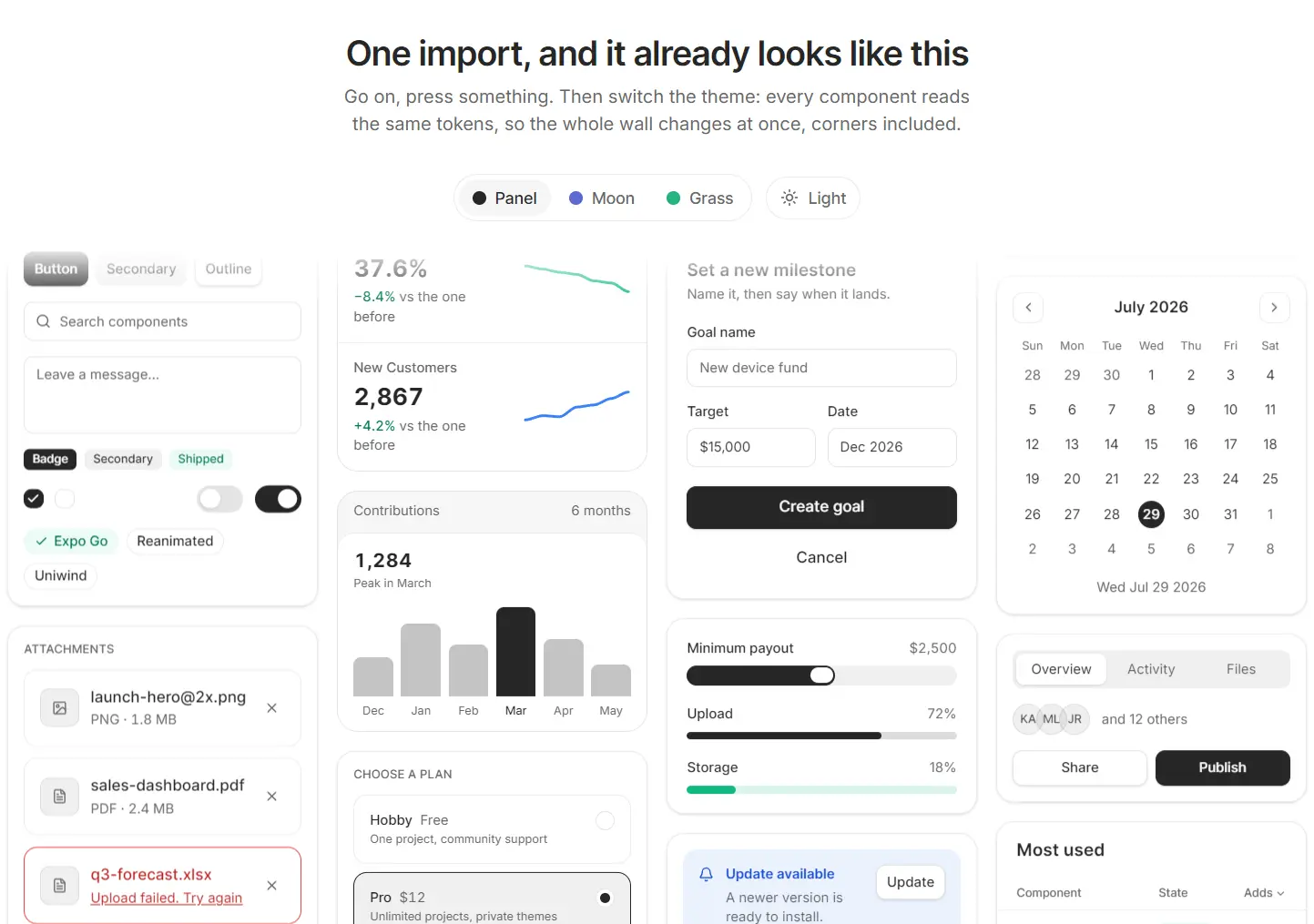Screen dimensions: 1314x924
Task: Adjust the Minimum payout slider handle
Action: coord(822,675)
